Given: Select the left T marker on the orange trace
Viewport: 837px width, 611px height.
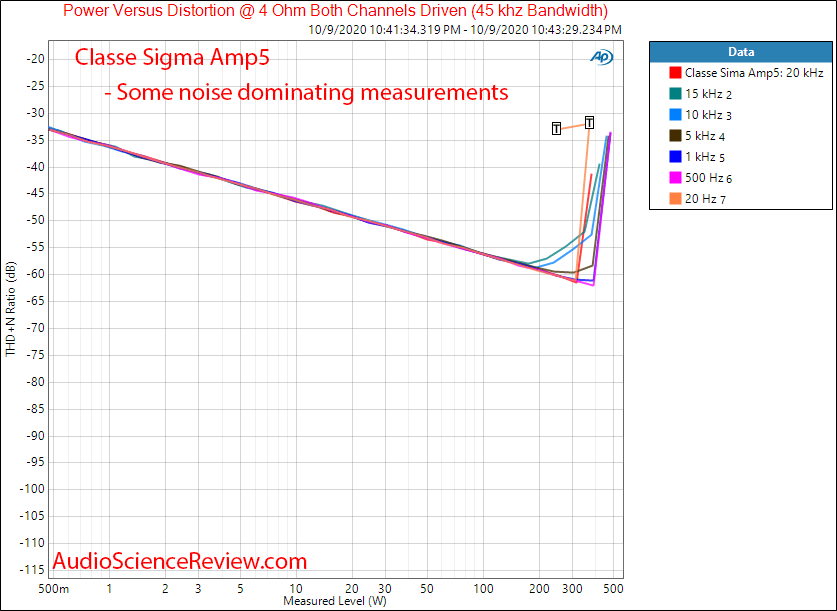Looking at the screenshot, I should click(556, 129).
